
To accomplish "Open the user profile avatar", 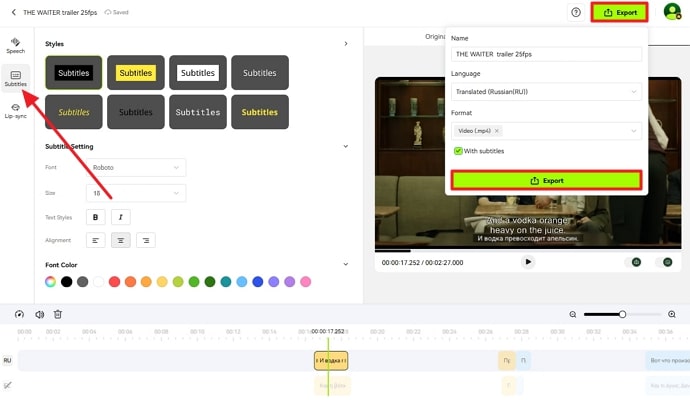I will [x=672, y=11].
